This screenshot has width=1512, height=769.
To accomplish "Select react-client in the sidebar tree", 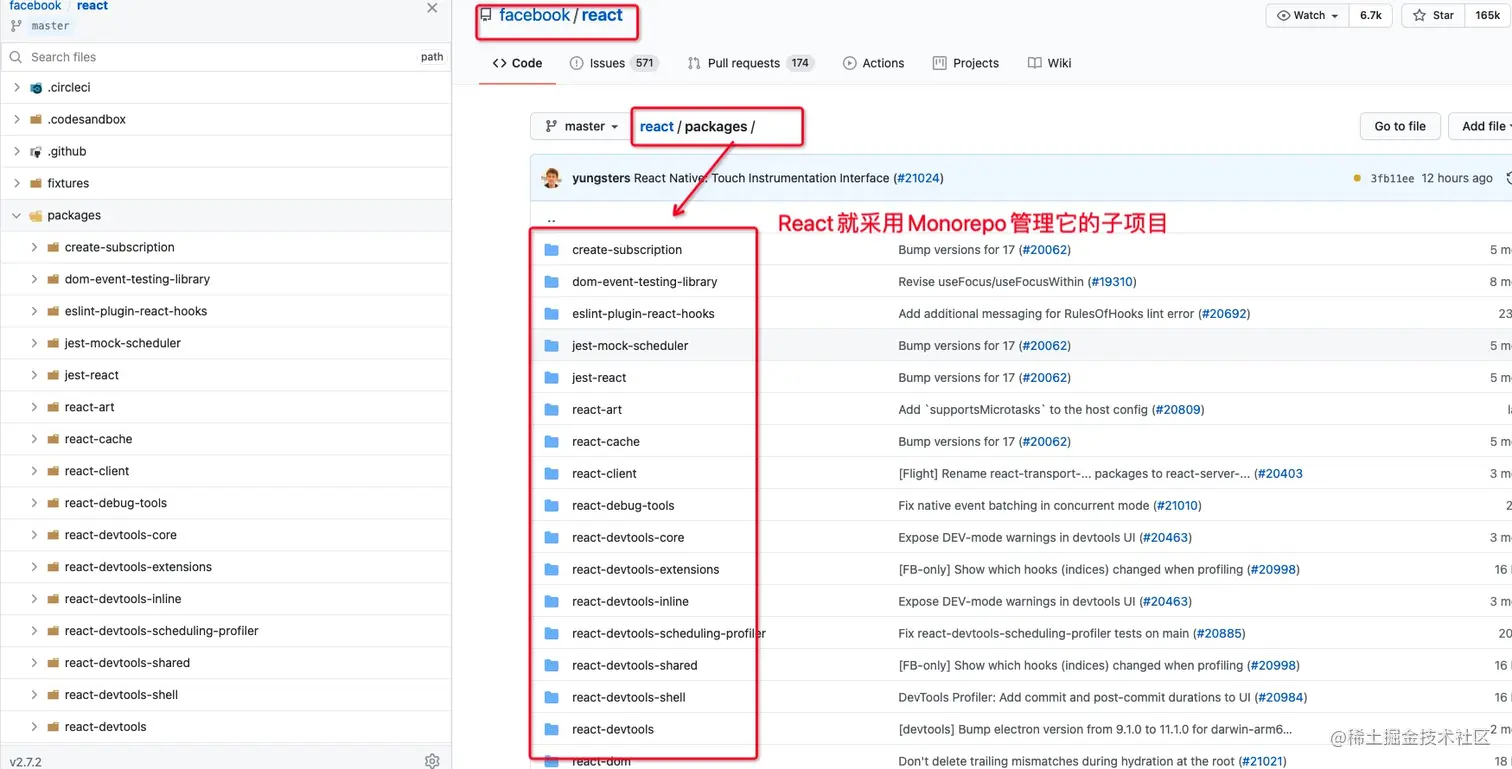I will tap(97, 471).
